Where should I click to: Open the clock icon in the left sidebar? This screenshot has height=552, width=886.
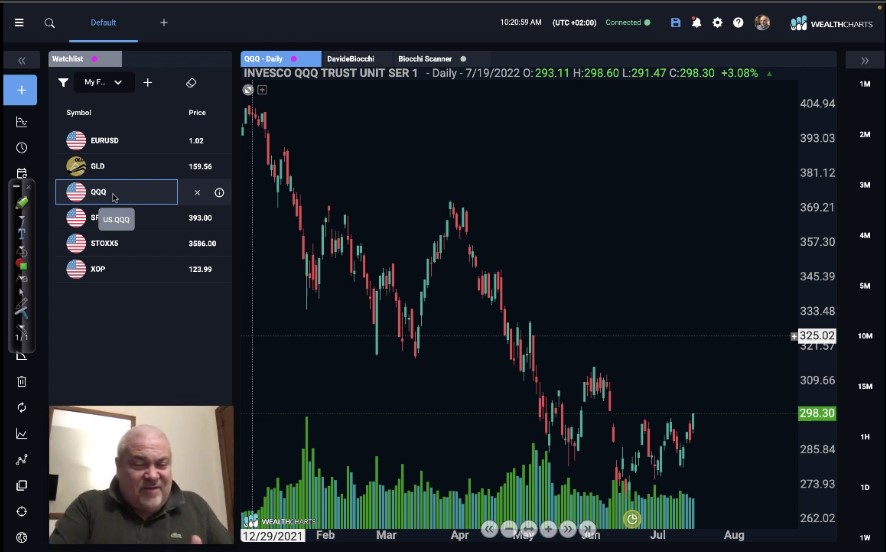[21, 147]
